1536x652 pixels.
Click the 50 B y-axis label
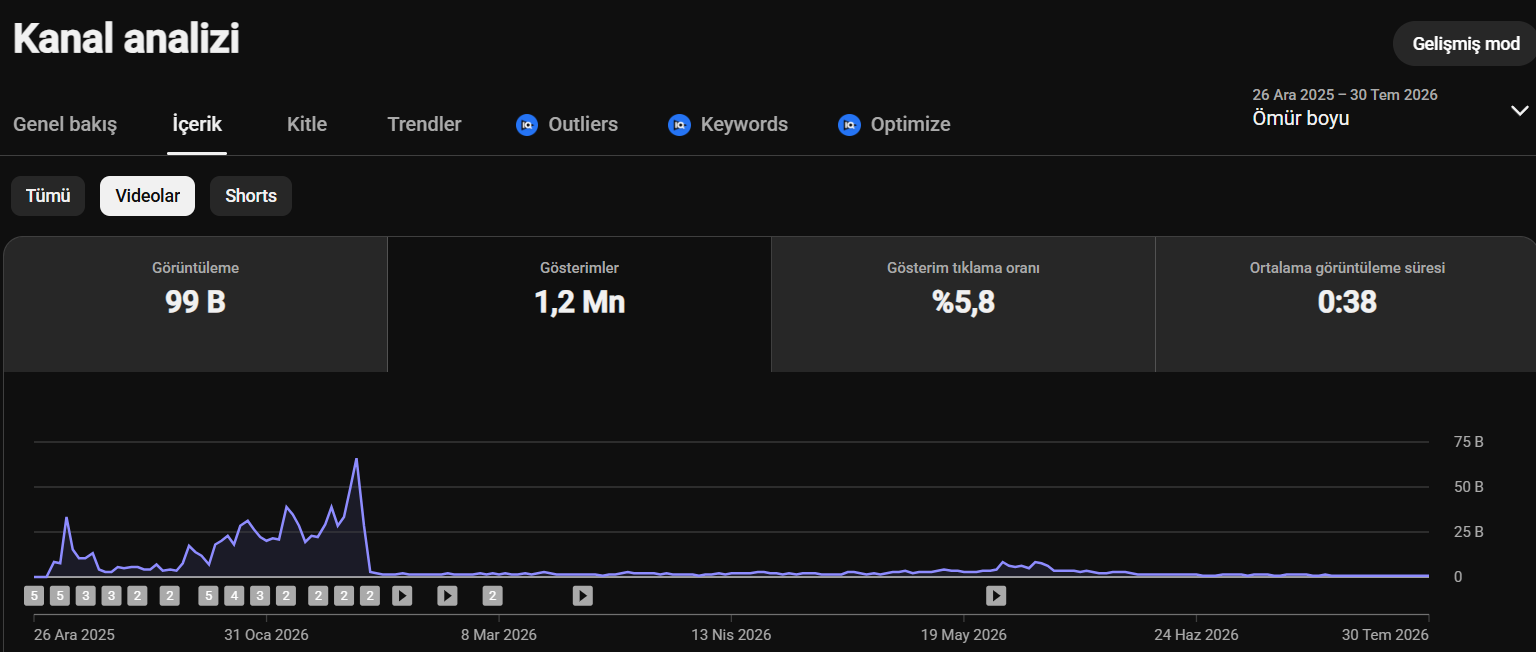pyautogui.click(x=1468, y=486)
